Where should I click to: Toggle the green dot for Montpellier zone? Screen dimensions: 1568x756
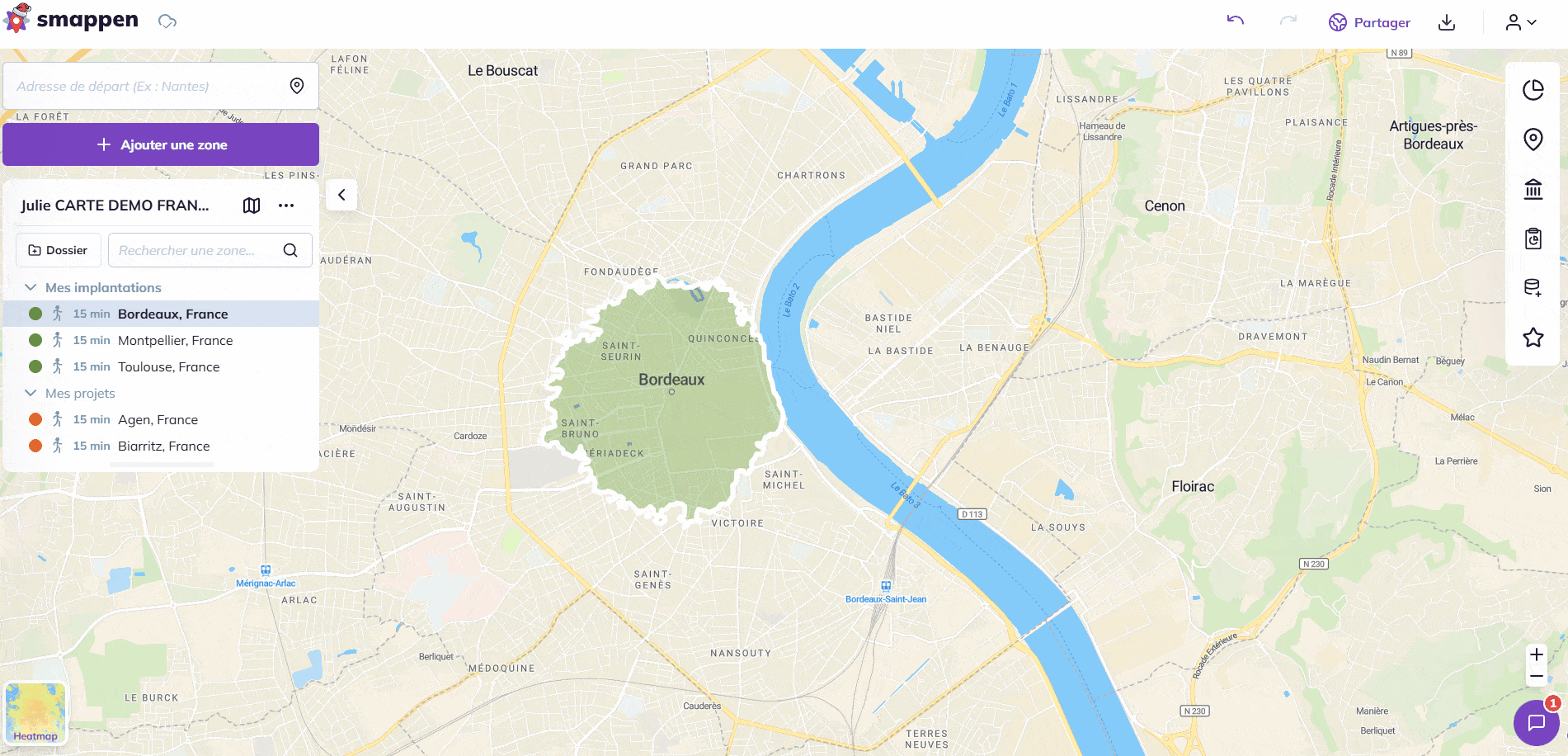pyautogui.click(x=35, y=340)
